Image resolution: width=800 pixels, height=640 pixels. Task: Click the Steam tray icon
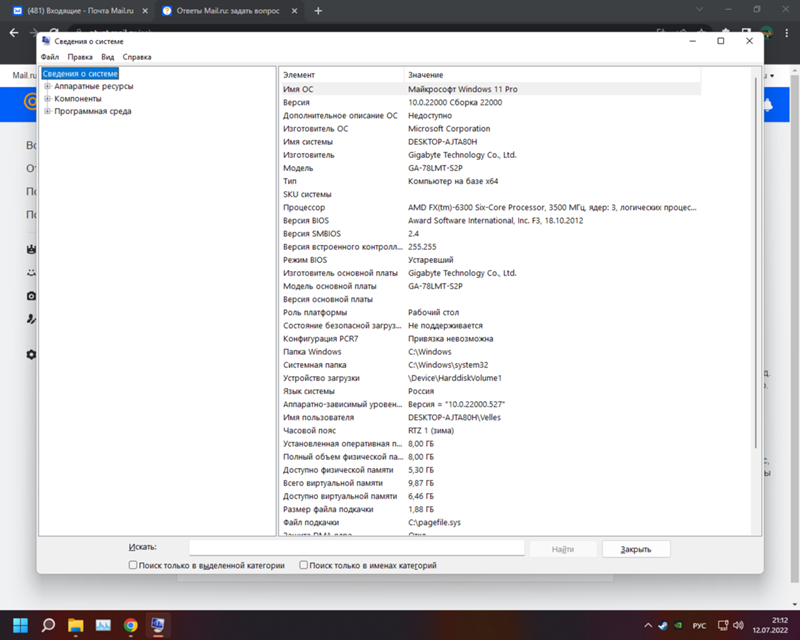(663, 625)
